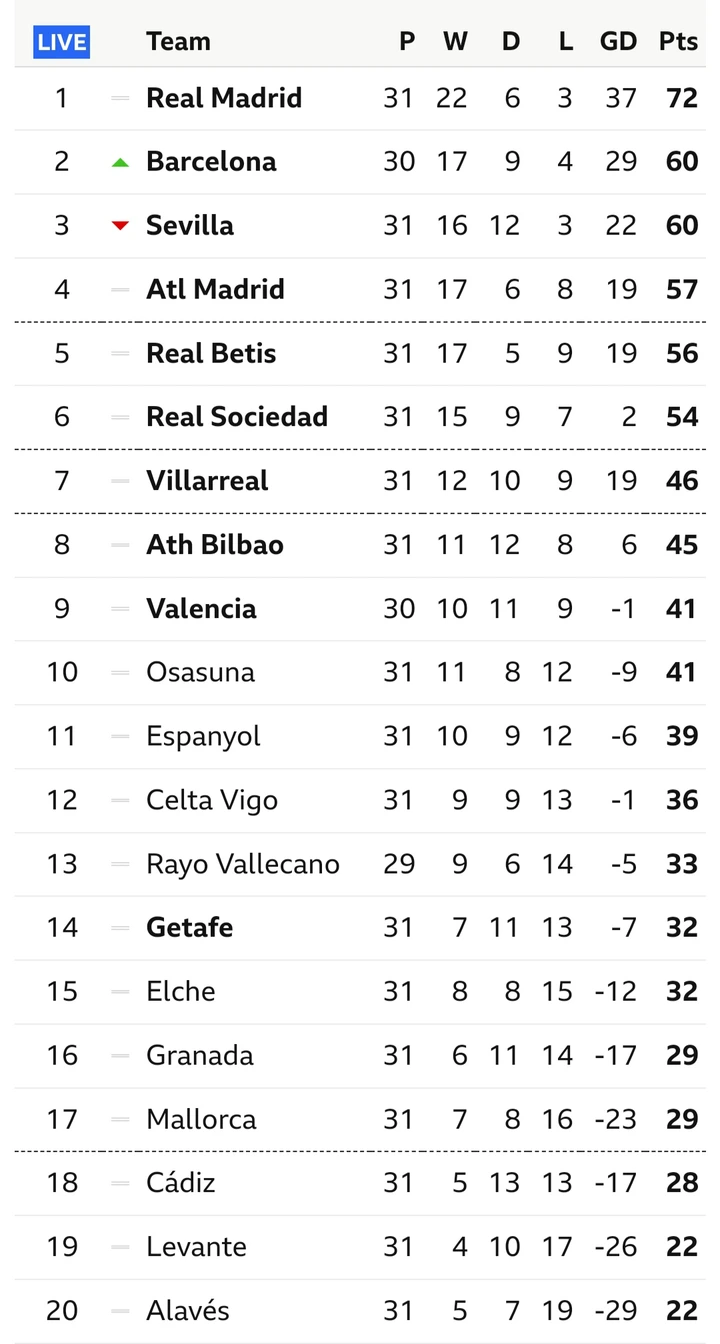Viewport: 720px width, 1344px height.
Task: Click the Valencia team link
Action: click(201, 609)
